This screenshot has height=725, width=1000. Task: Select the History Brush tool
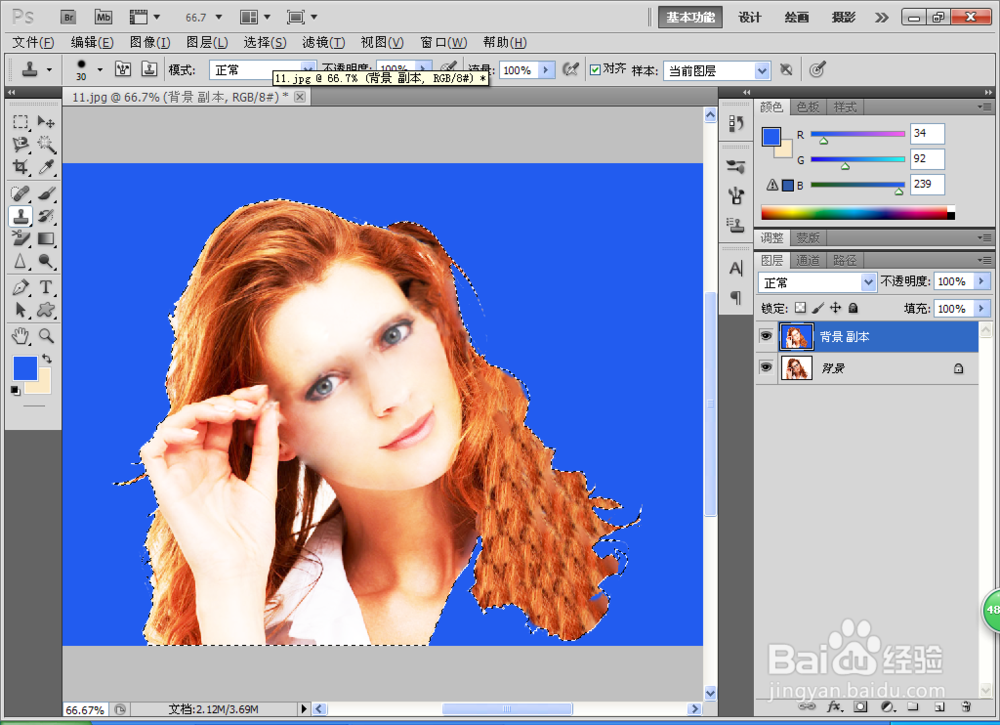coord(46,216)
